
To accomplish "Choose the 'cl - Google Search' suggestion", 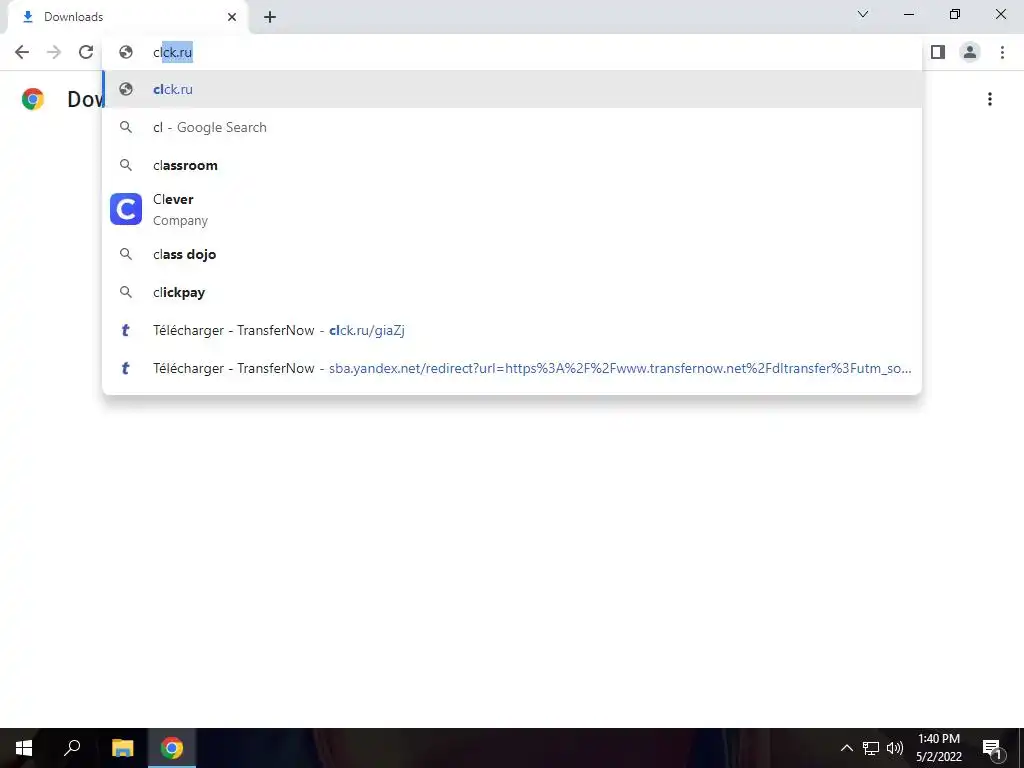I will [512, 127].
